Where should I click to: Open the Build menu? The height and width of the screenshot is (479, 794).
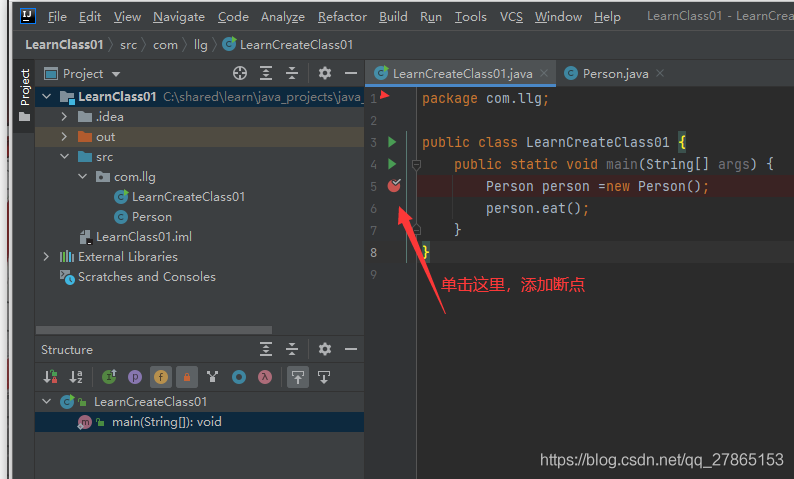tap(393, 17)
